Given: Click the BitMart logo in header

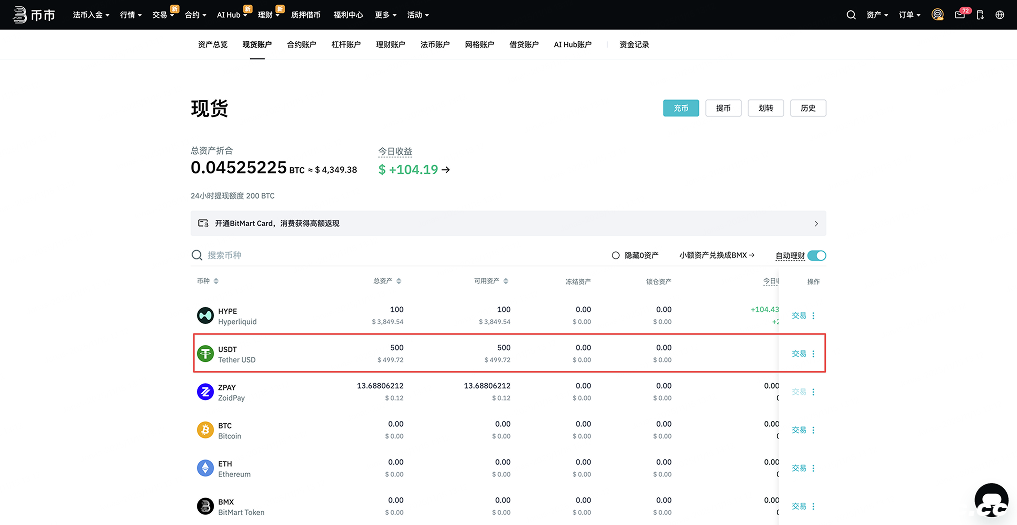Looking at the screenshot, I should pyautogui.click(x=32, y=15).
